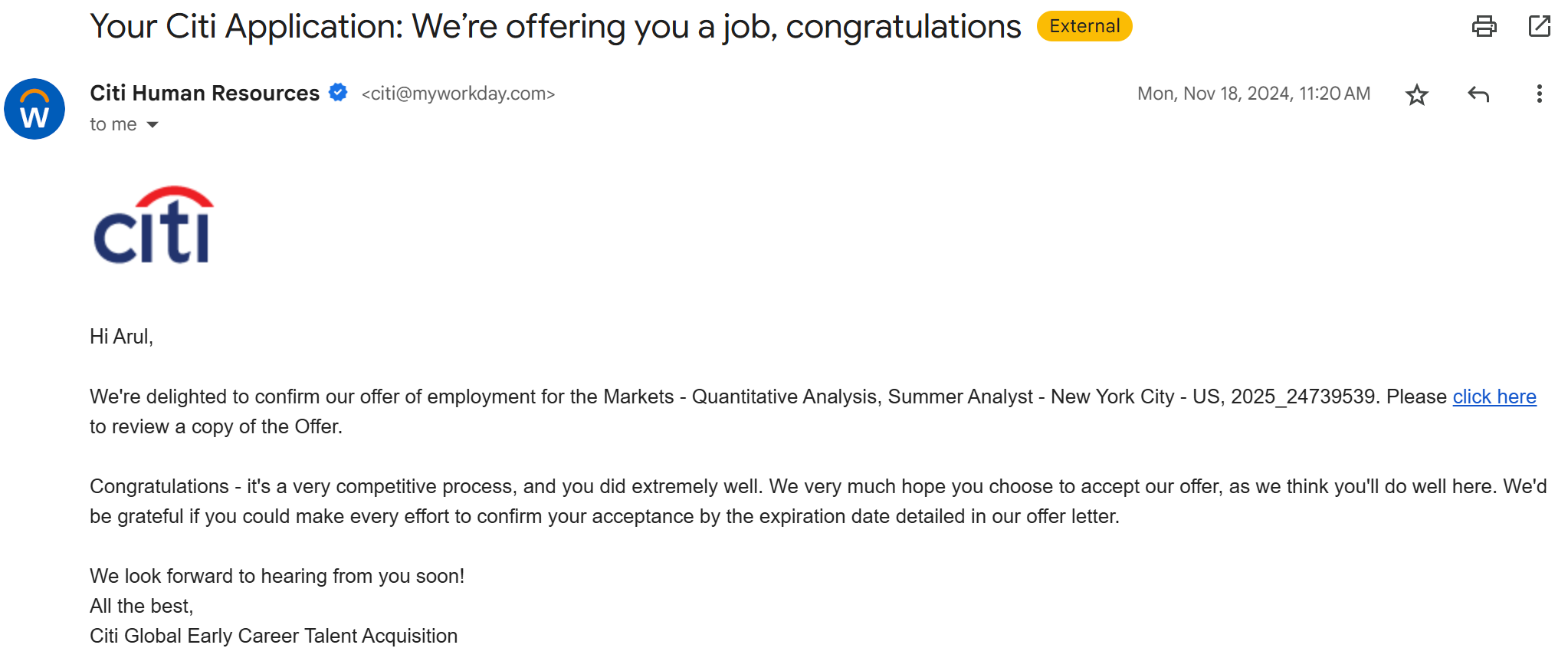Click the Citi logo image
The height and width of the screenshot is (658, 1568).
[153, 225]
